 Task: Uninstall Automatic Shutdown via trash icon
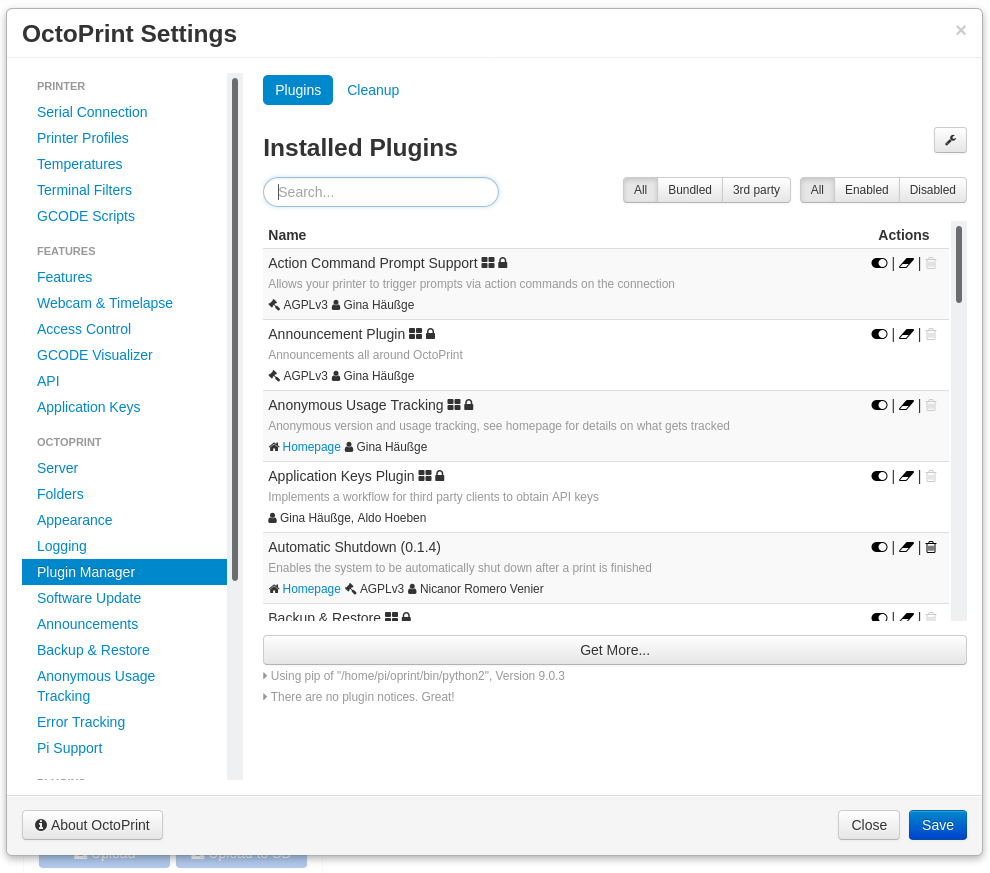(931, 547)
